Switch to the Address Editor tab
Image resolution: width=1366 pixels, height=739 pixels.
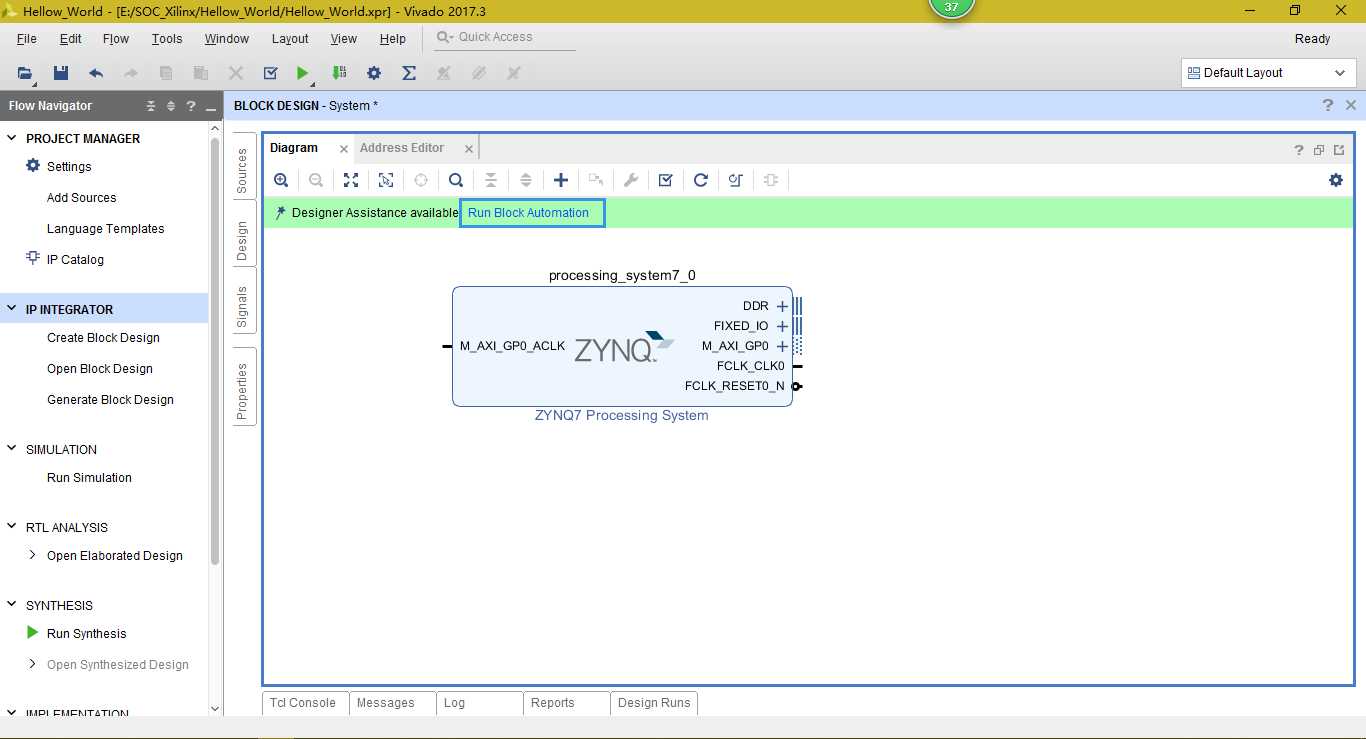click(402, 148)
